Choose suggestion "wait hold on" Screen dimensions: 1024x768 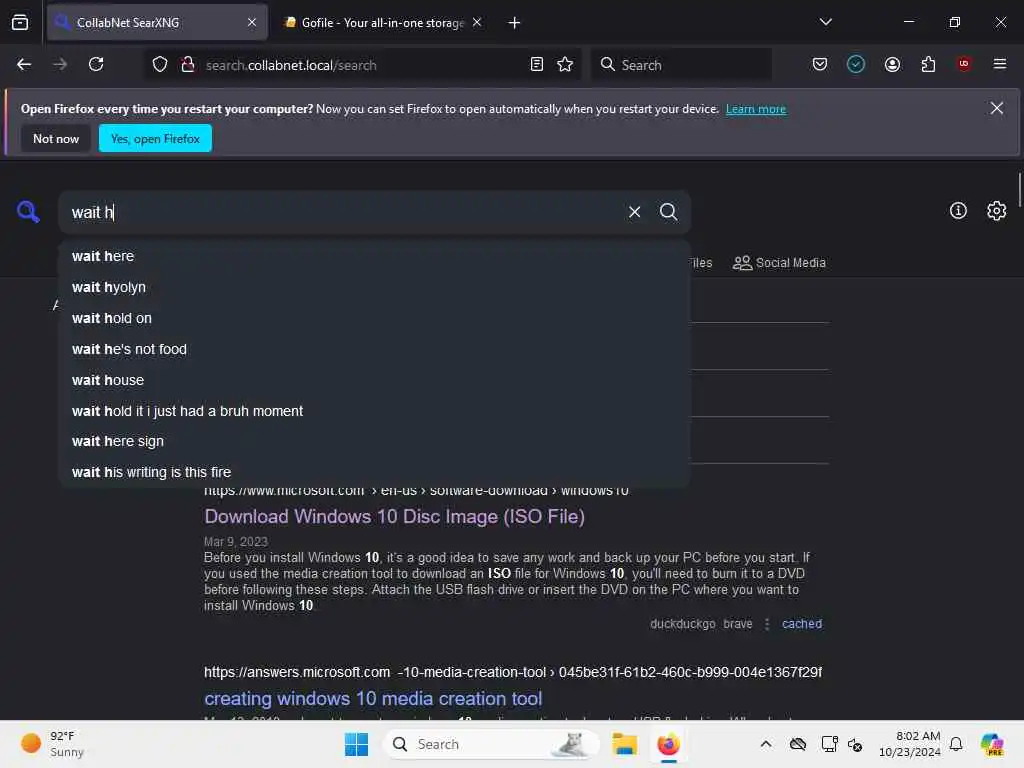pyautogui.click(x=374, y=318)
